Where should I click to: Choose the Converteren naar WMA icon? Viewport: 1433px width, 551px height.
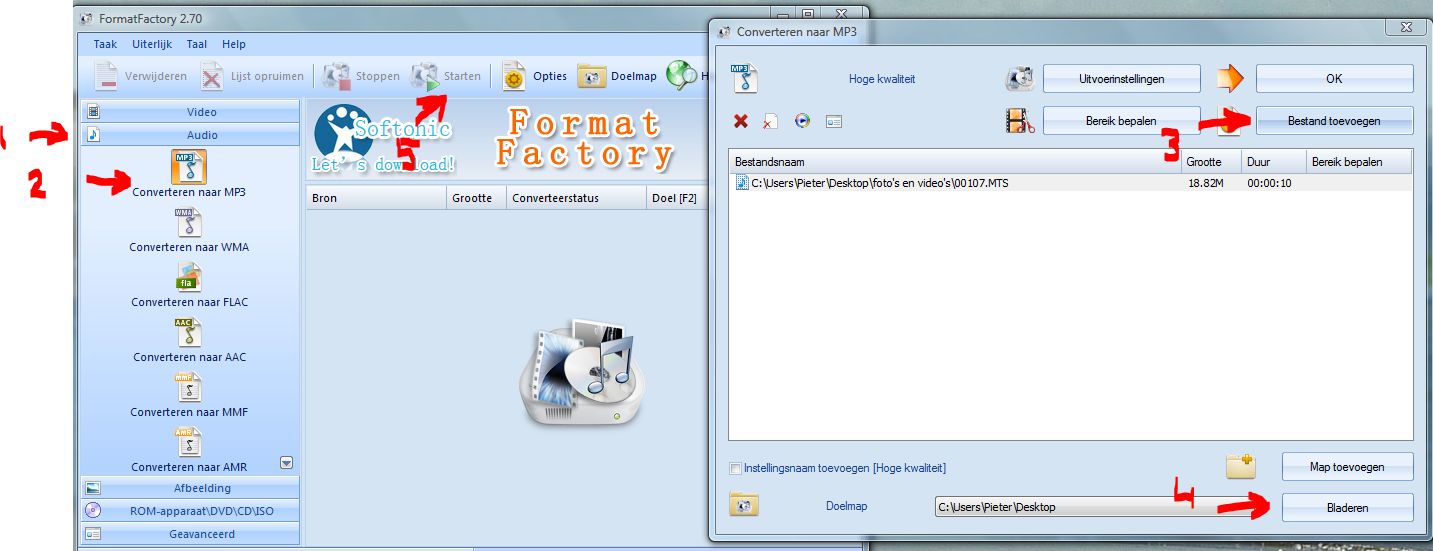coord(189,223)
